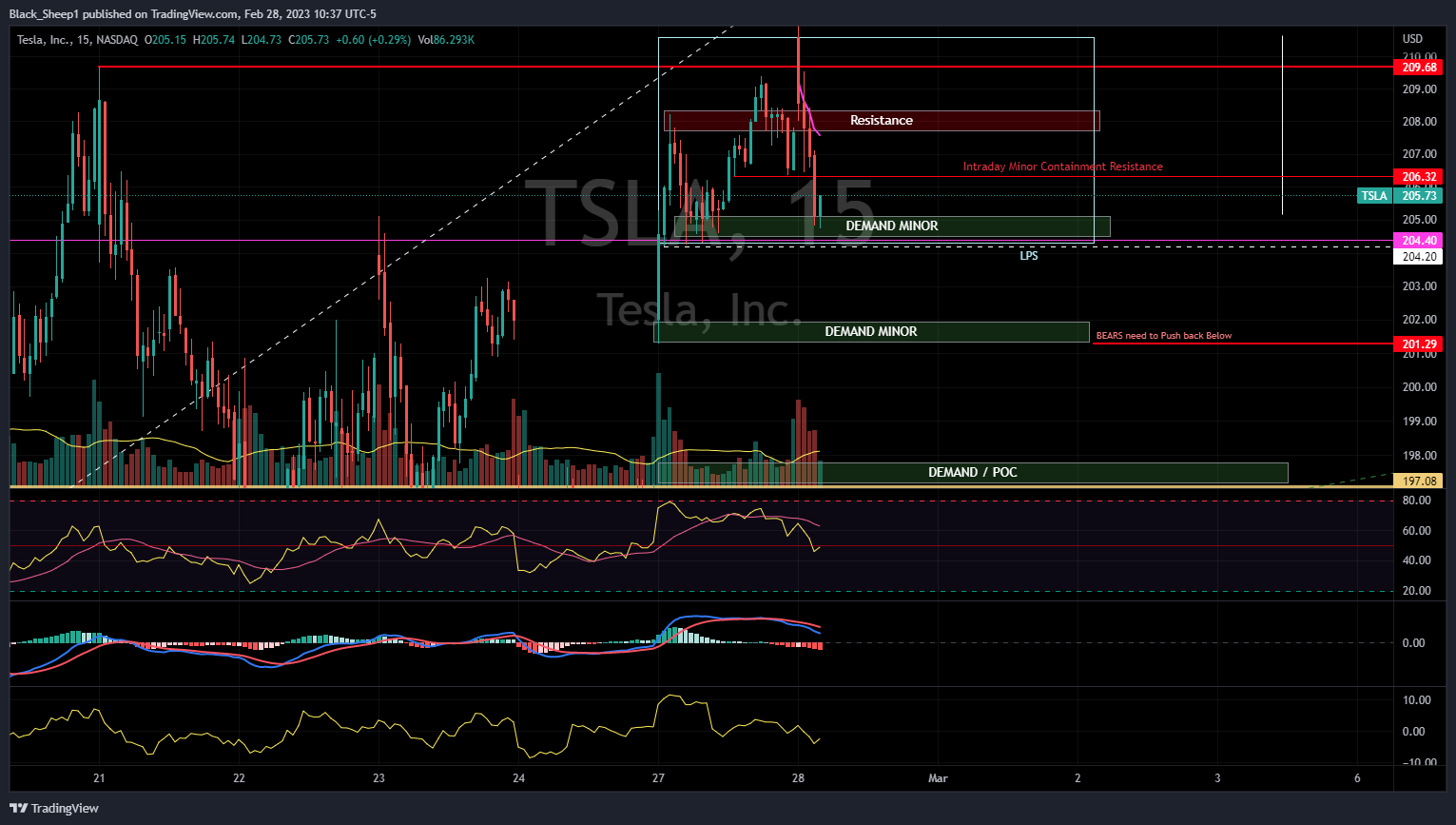
Task: Click the USD currency label
Action: 1412,39
